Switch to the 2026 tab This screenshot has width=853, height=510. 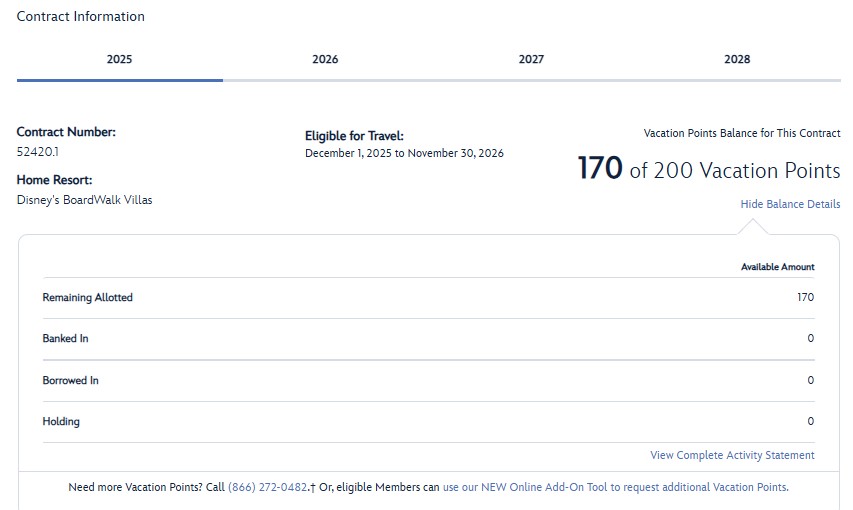pos(325,60)
